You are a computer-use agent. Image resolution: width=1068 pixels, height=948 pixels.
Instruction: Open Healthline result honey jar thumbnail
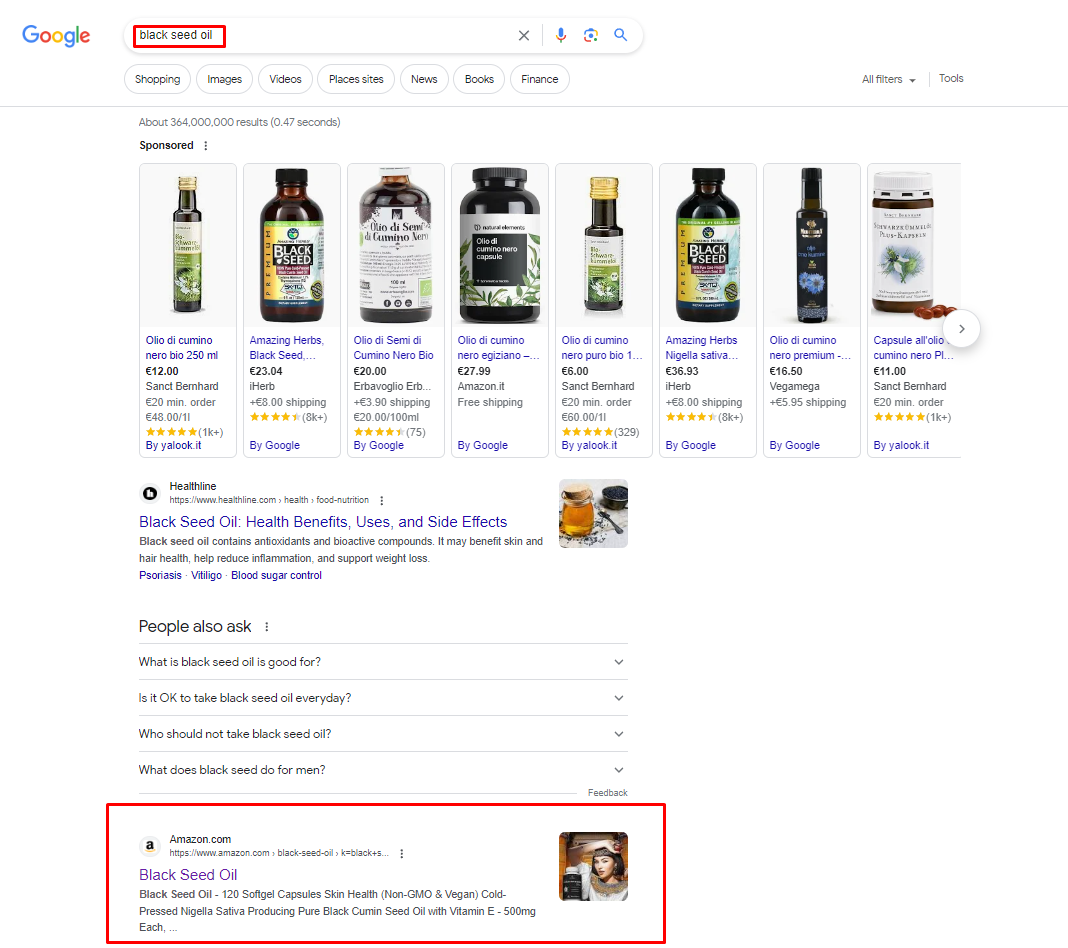[593, 514]
